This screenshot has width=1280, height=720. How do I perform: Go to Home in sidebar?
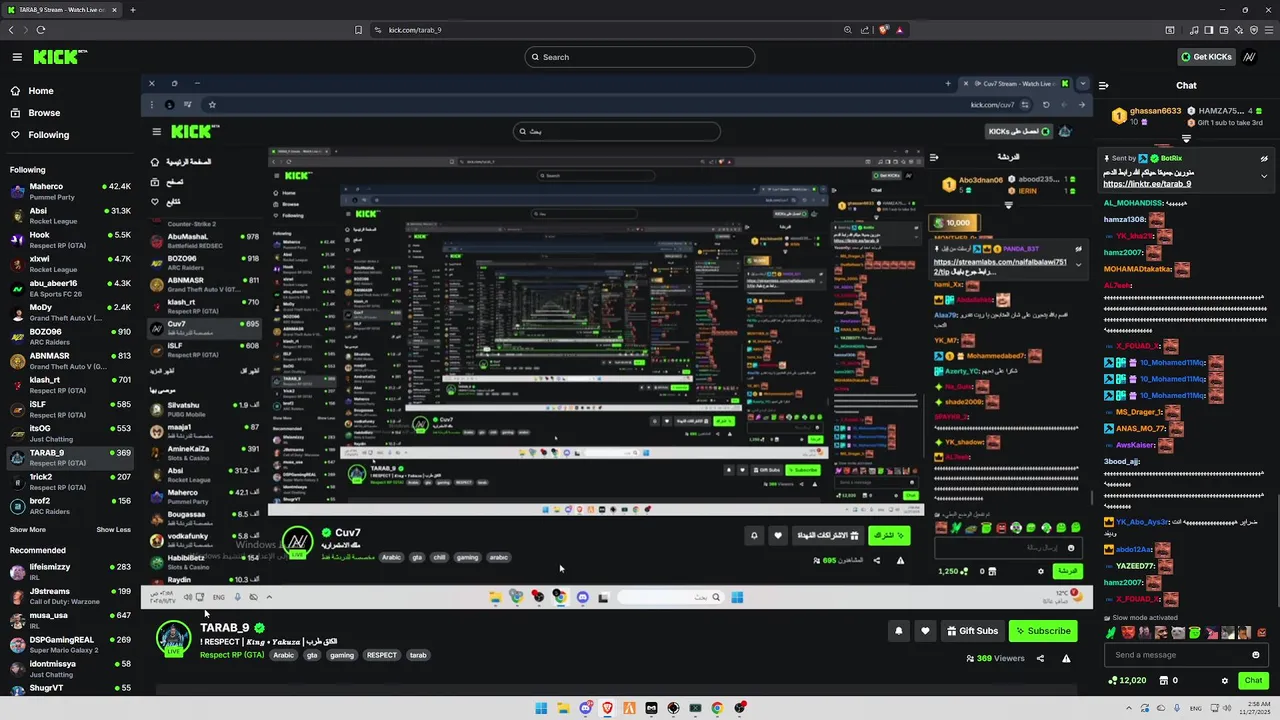(x=41, y=91)
